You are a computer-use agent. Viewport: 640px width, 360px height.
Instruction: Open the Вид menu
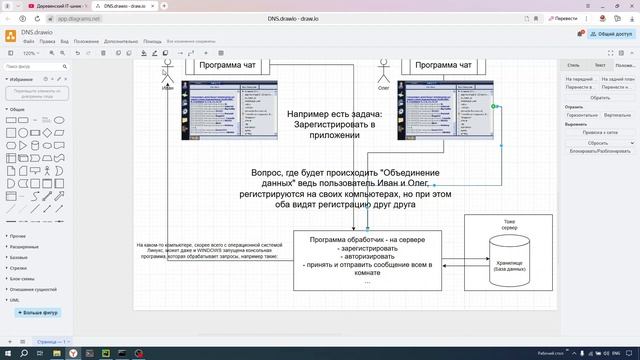[x=64, y=41]
